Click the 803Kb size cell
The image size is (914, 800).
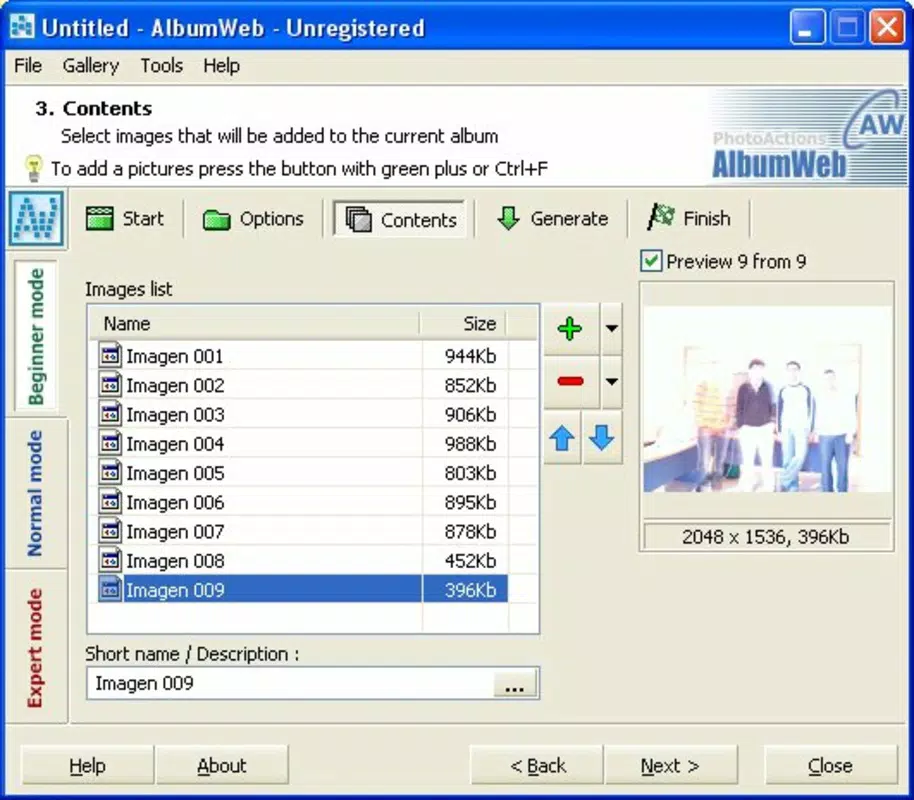[x=470, y=473]
